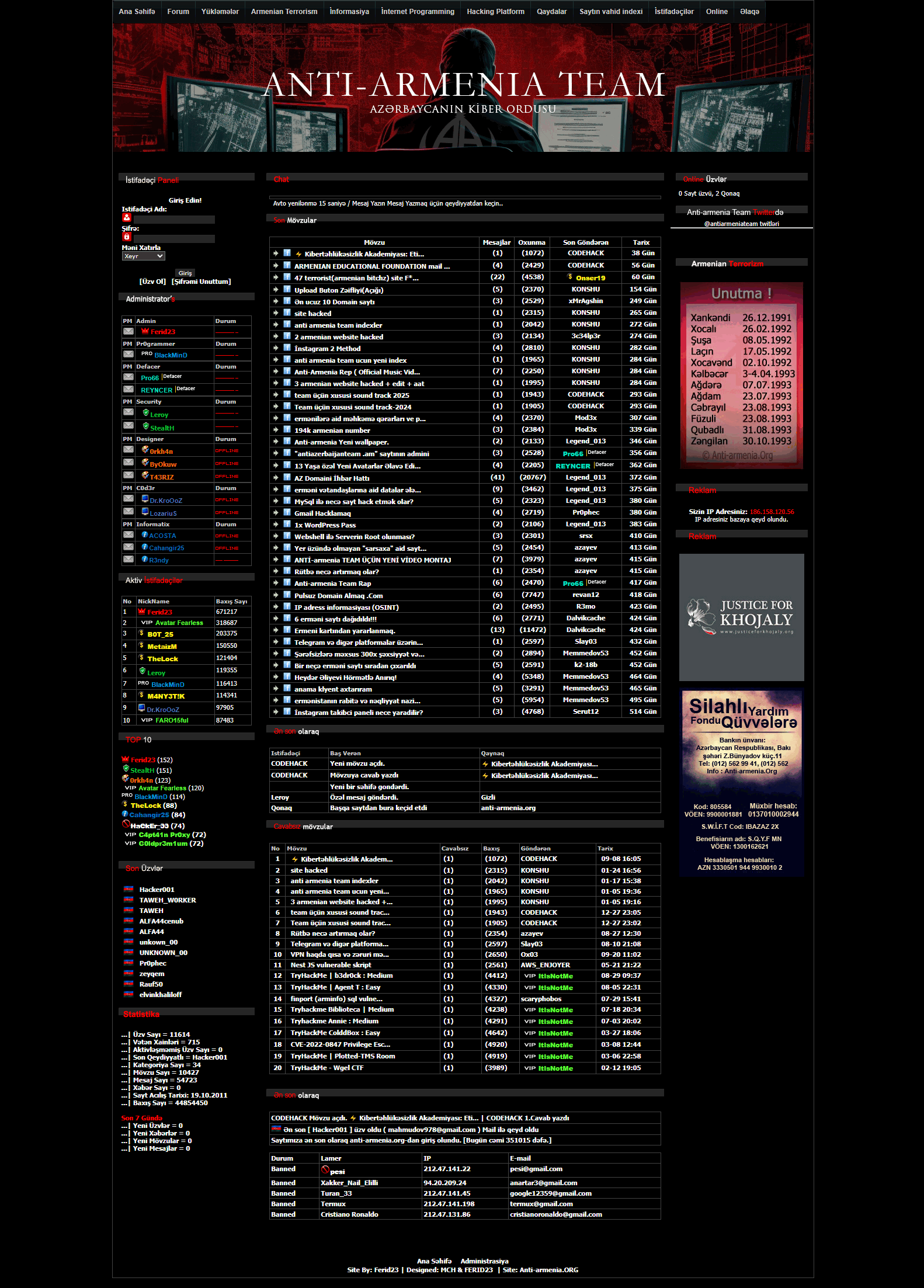Viewport: 924px width, 1288px height.
Task: Click the Ana Səhifə footer link
Action: pyautogui.click(x=434, y=1261)
